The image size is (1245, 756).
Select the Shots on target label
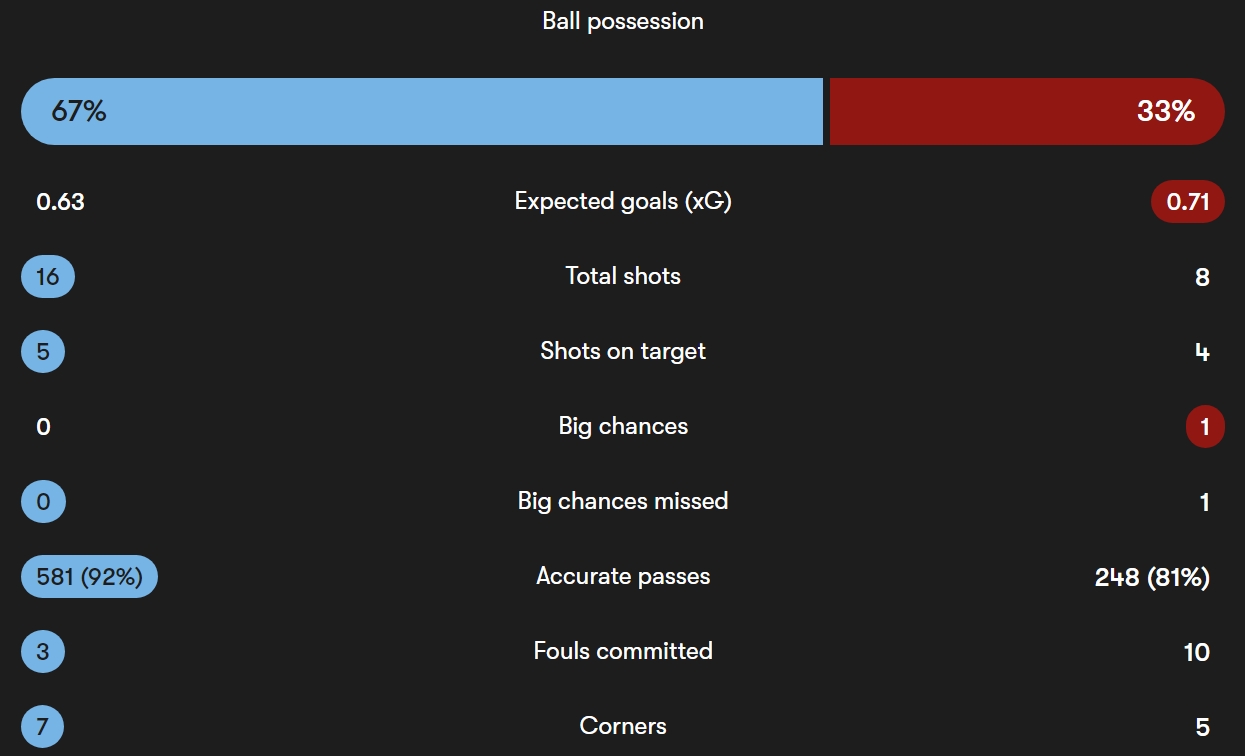coord(623,351)
